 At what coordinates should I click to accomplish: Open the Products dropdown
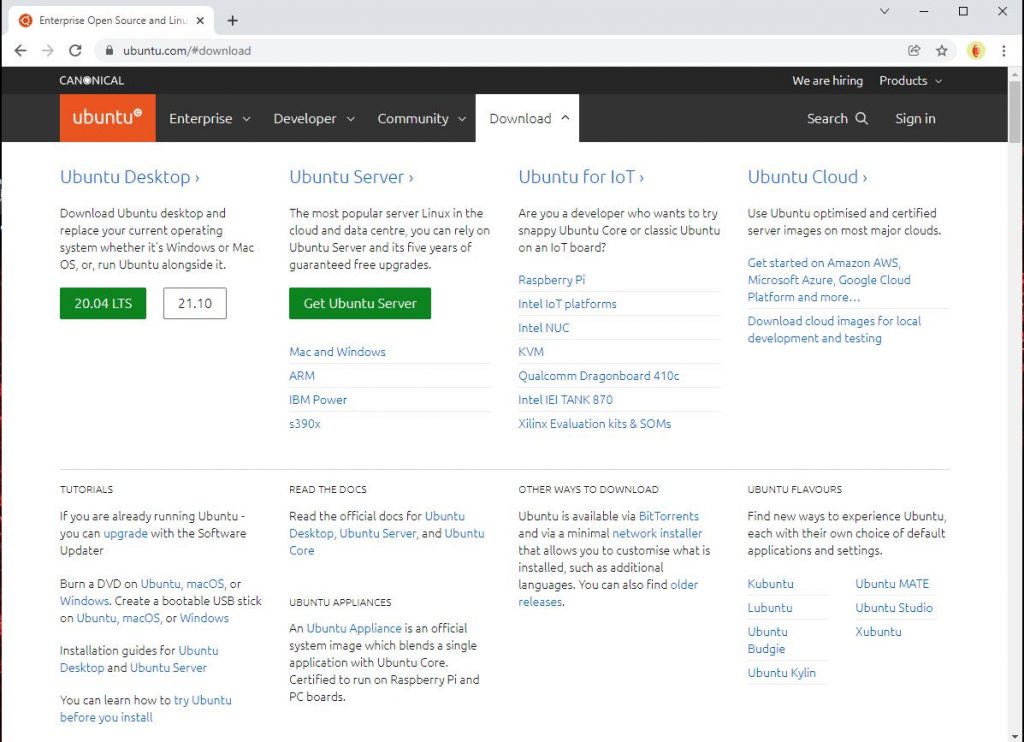click(910, 80)
